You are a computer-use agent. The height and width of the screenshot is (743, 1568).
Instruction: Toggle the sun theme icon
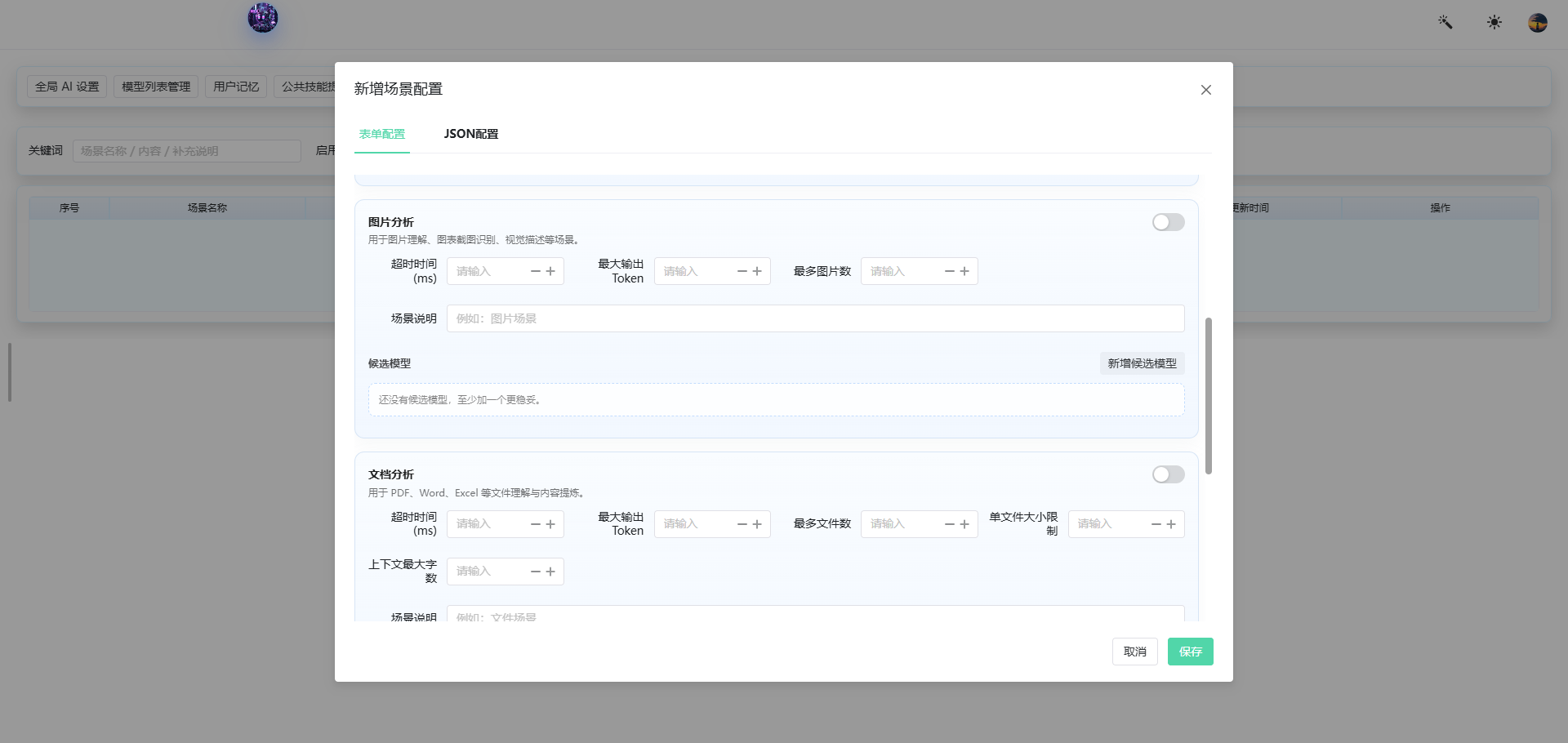1494,22
